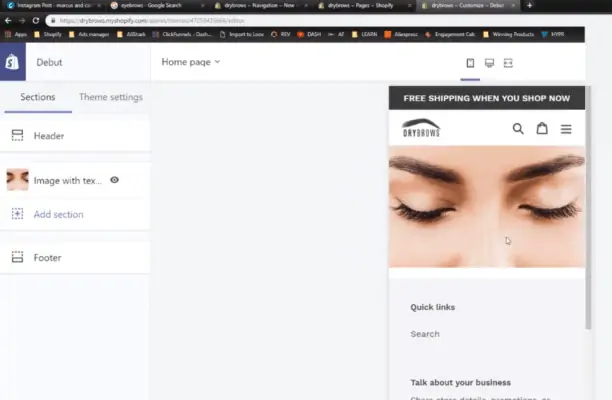The width and height of the screenshot is (612, 400).
Task: Select the fullscreen preview icon
Action: [x=508, y=63]
